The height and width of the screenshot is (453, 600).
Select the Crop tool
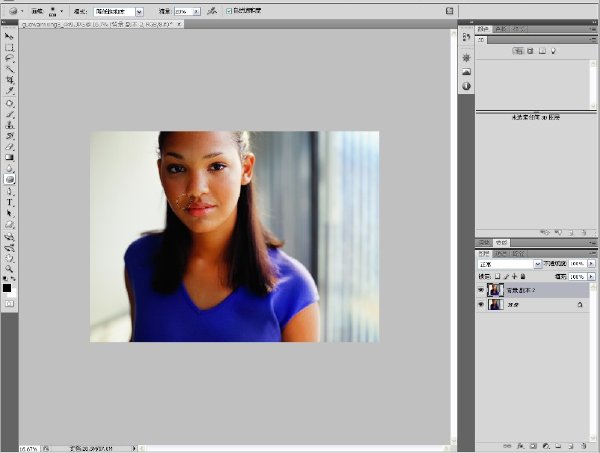9,80
